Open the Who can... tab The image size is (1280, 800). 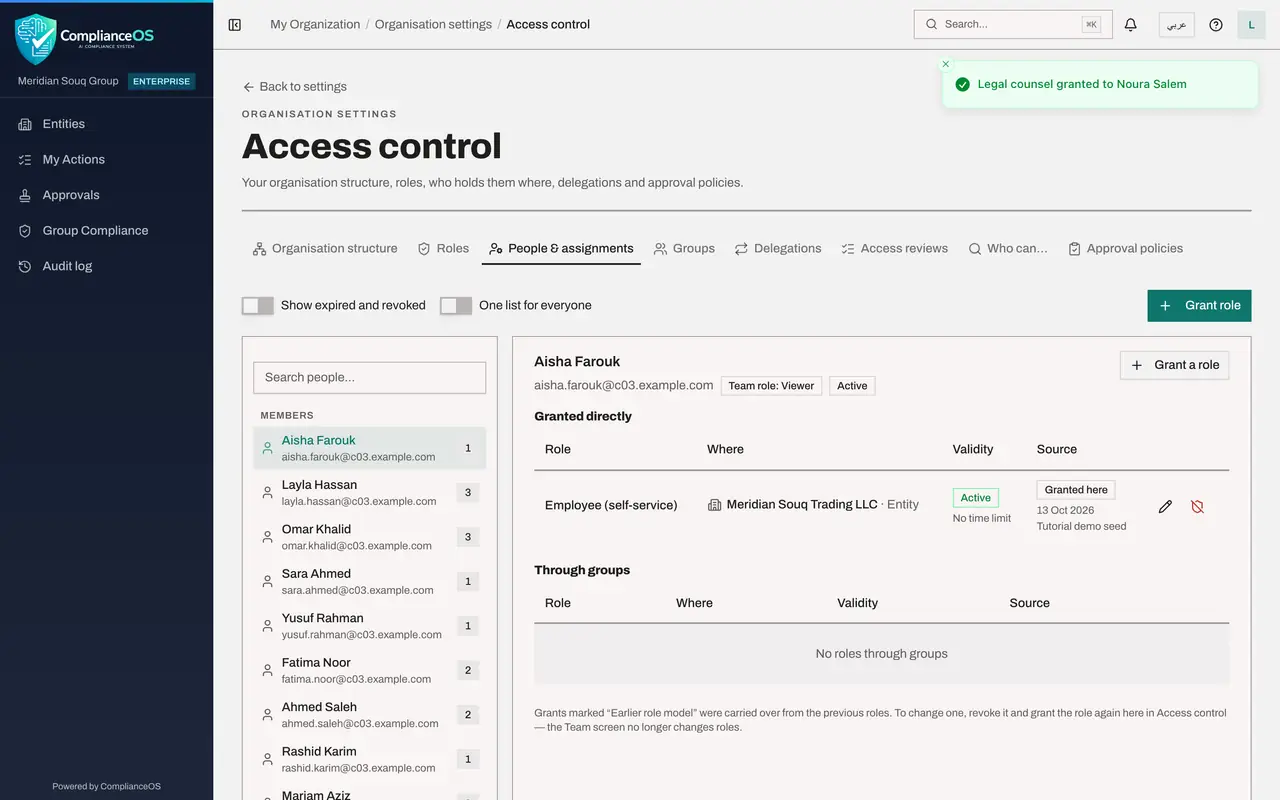[1008, 249]
